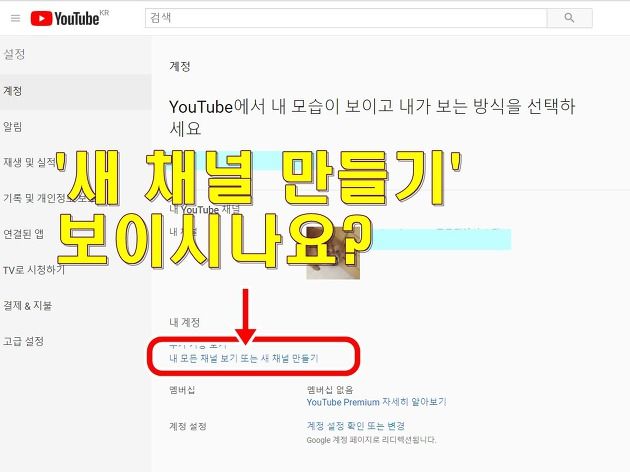Click YouTube Premium 자세히 알아보기 link
Image resolution: width=630 pixels, height=472 pixels.
(376, 402)
